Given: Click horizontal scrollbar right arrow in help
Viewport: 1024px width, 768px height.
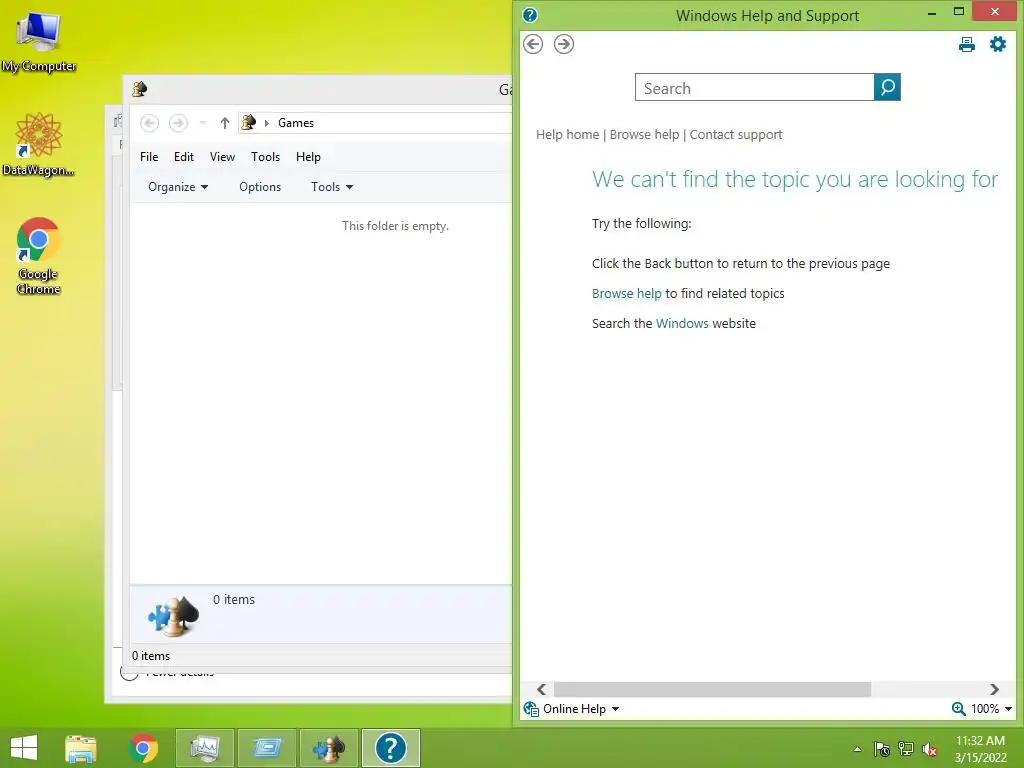Looking at the screenshot, I should 994,690.
